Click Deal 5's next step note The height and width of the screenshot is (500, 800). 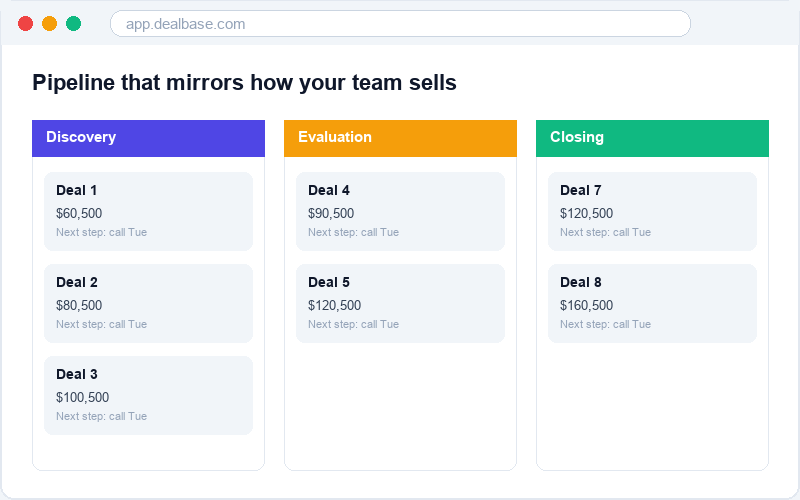point(354,324)
